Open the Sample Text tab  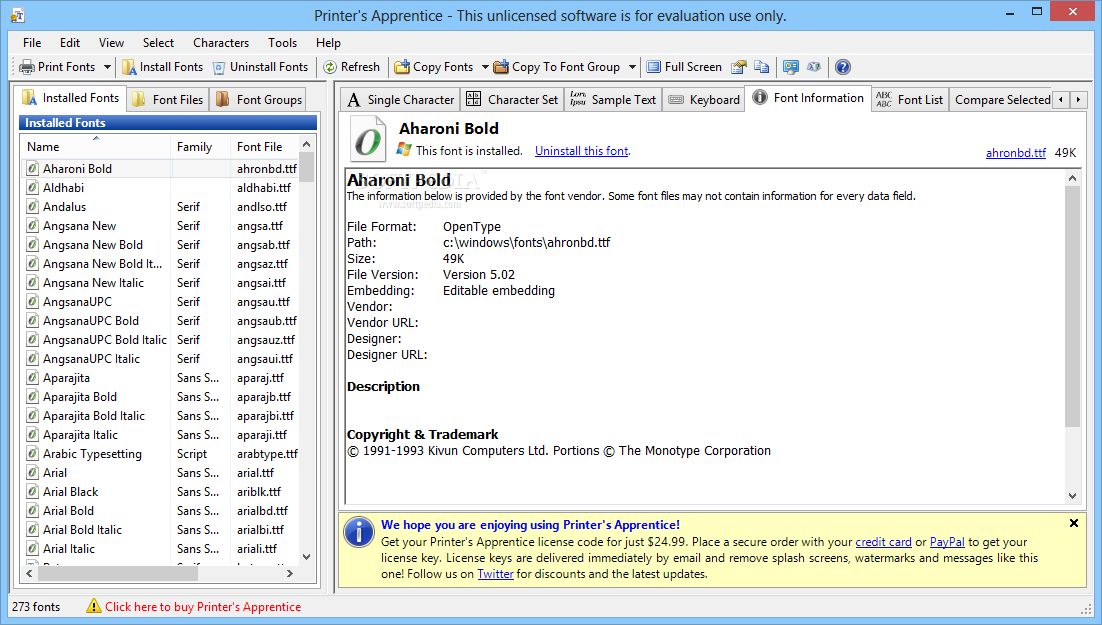[613, 100]
